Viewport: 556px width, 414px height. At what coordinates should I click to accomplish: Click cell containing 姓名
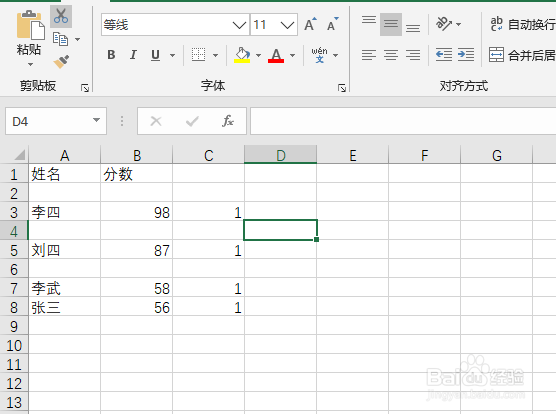pyautogui.click(x=65, y=174)
